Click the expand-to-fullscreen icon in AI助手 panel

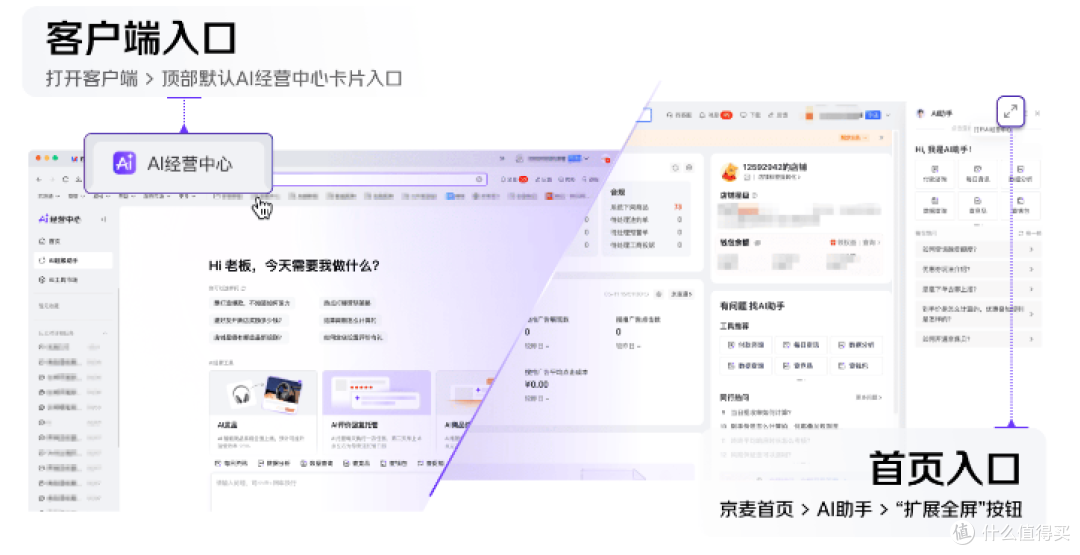click(1010, 111)
